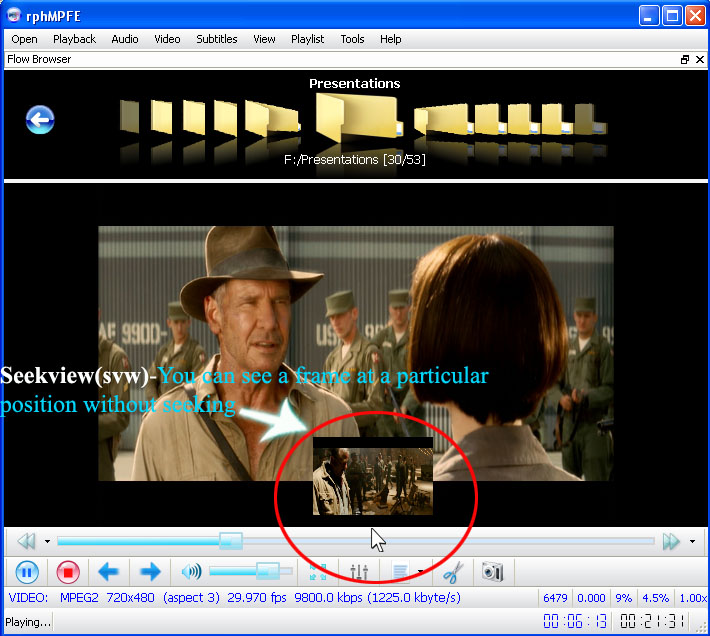Click the first folder to the left of Presentations

coord(272,118)
